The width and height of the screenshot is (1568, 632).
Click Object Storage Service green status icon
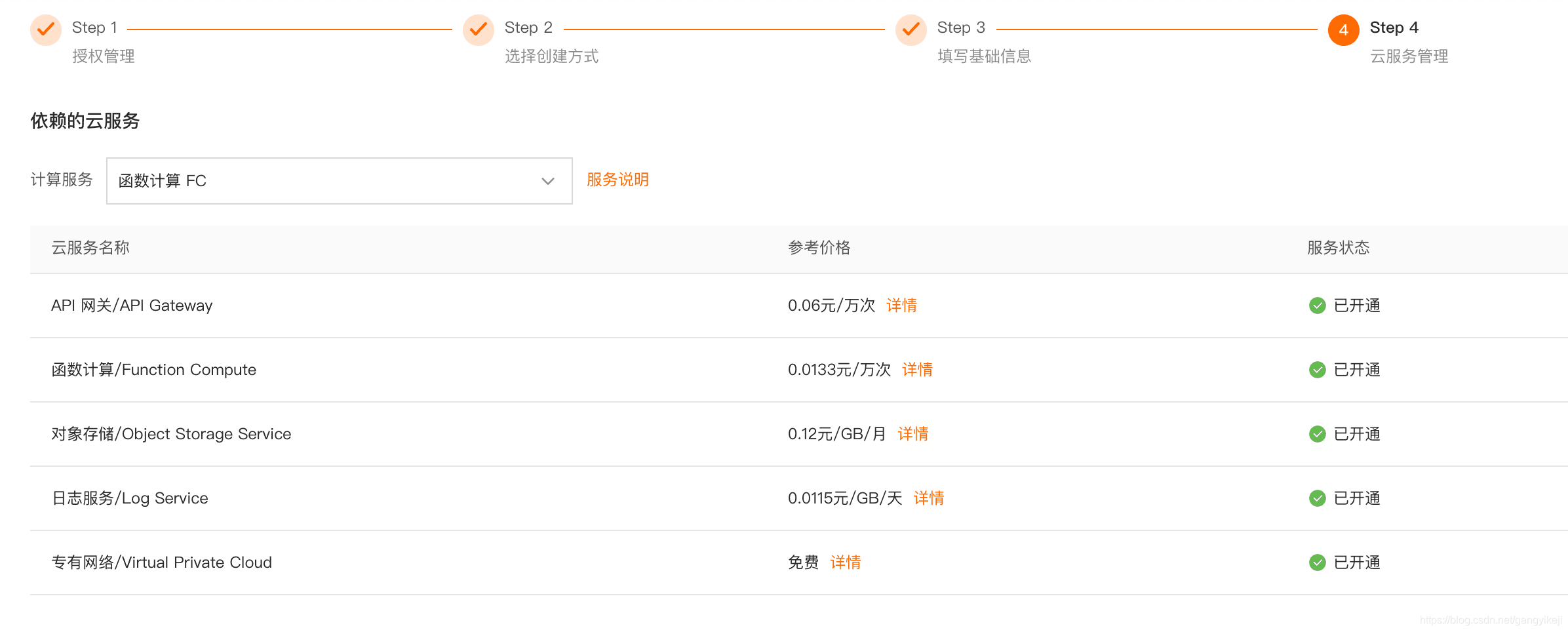click(x=1317, y=434)
